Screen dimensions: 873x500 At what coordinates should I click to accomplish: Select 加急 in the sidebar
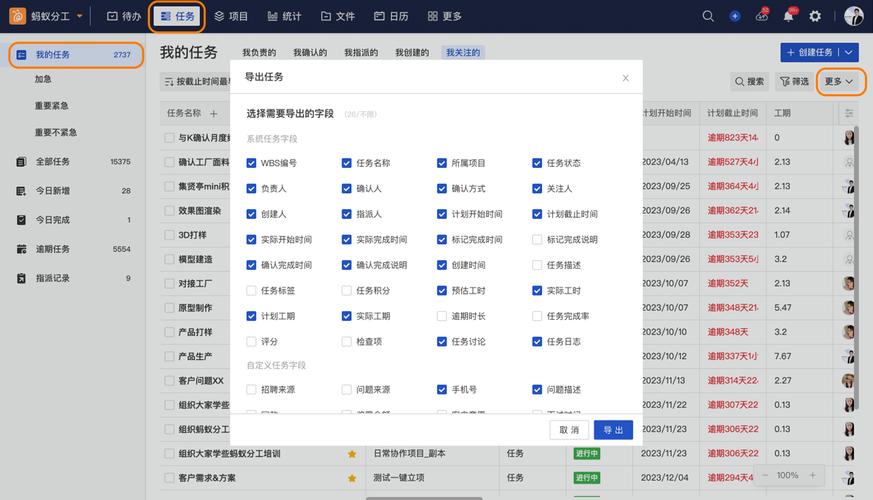pos(43,79)
